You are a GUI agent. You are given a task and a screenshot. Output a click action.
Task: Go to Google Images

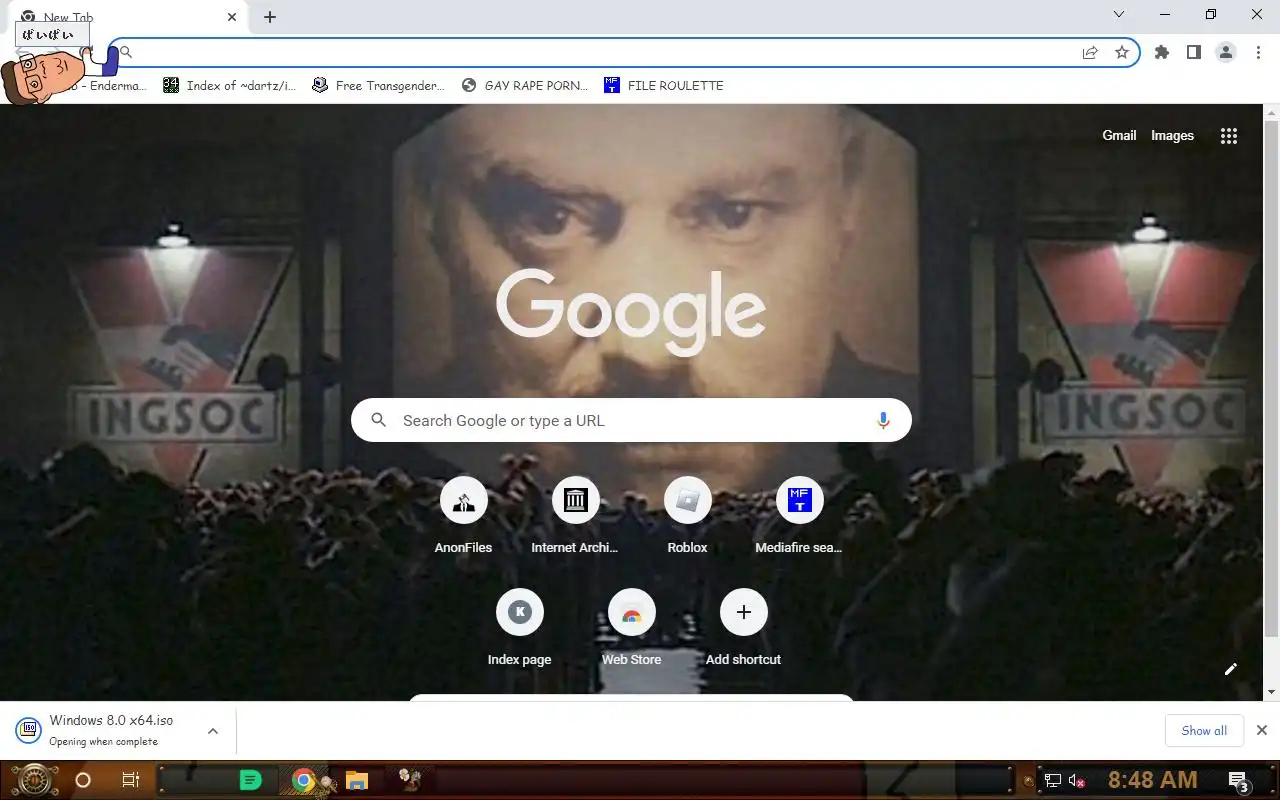[1172, 136]
